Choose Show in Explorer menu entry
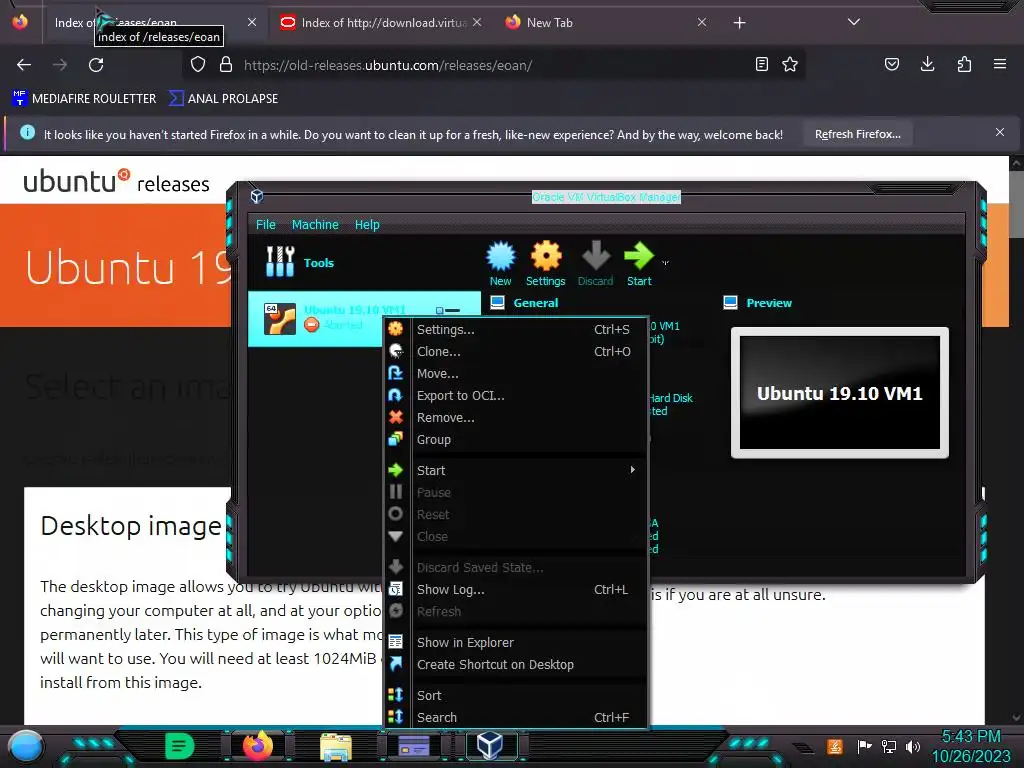Image resolution: width=1024 pixels, height=768 pixels. click(516, 643)
